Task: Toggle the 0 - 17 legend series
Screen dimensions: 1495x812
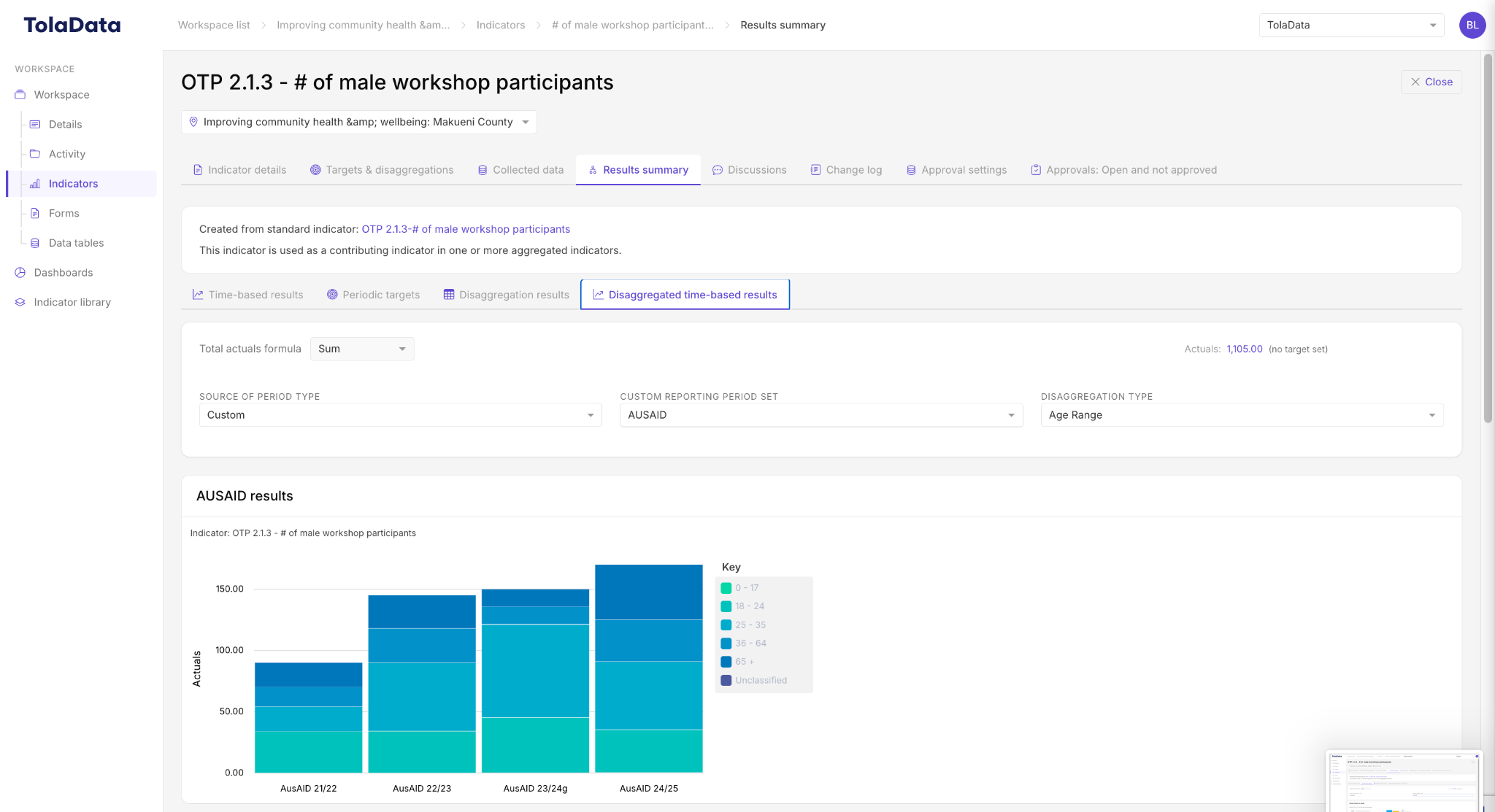Action: tap(740, 588)
